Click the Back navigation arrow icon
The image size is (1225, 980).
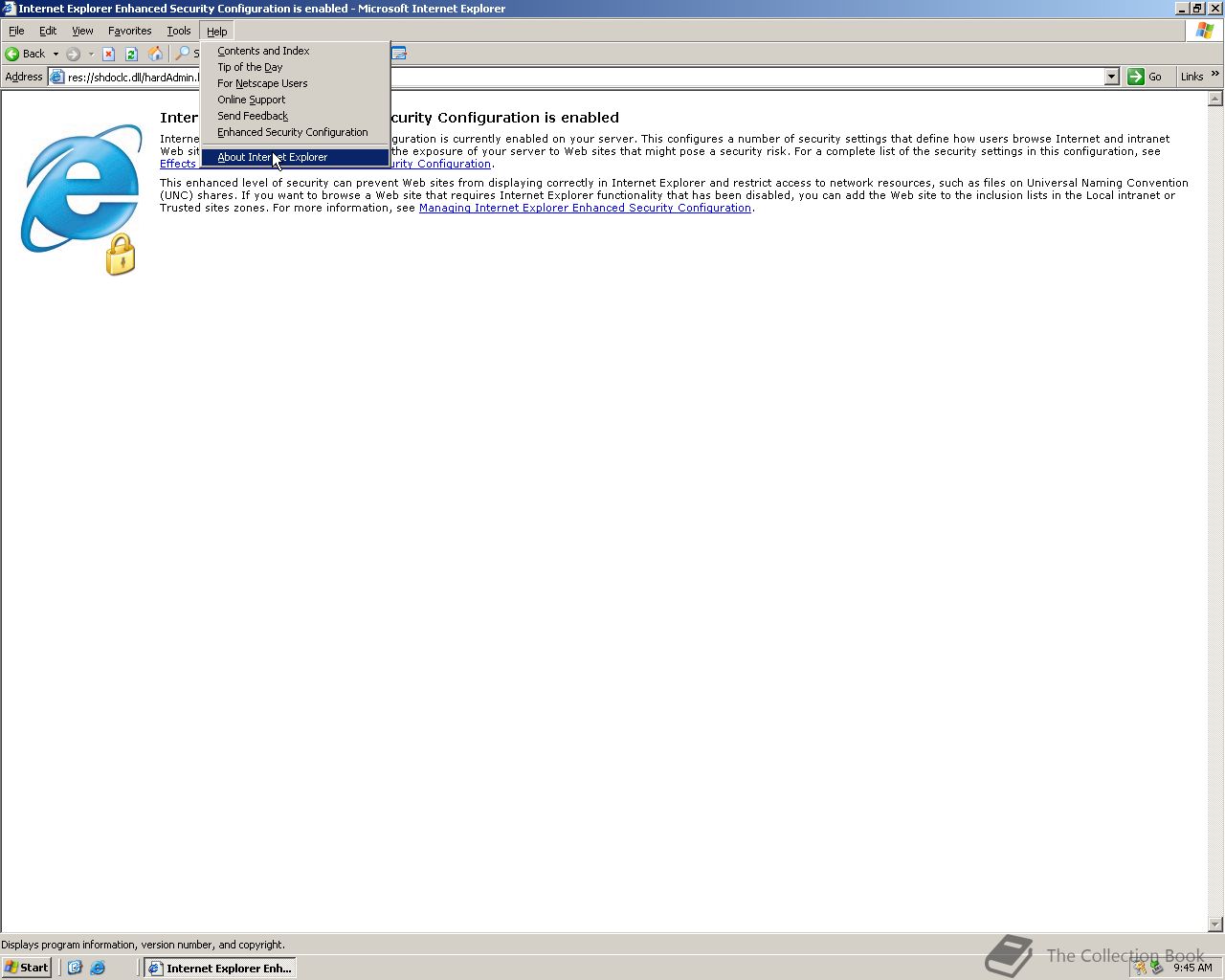[x=12, y=54]
